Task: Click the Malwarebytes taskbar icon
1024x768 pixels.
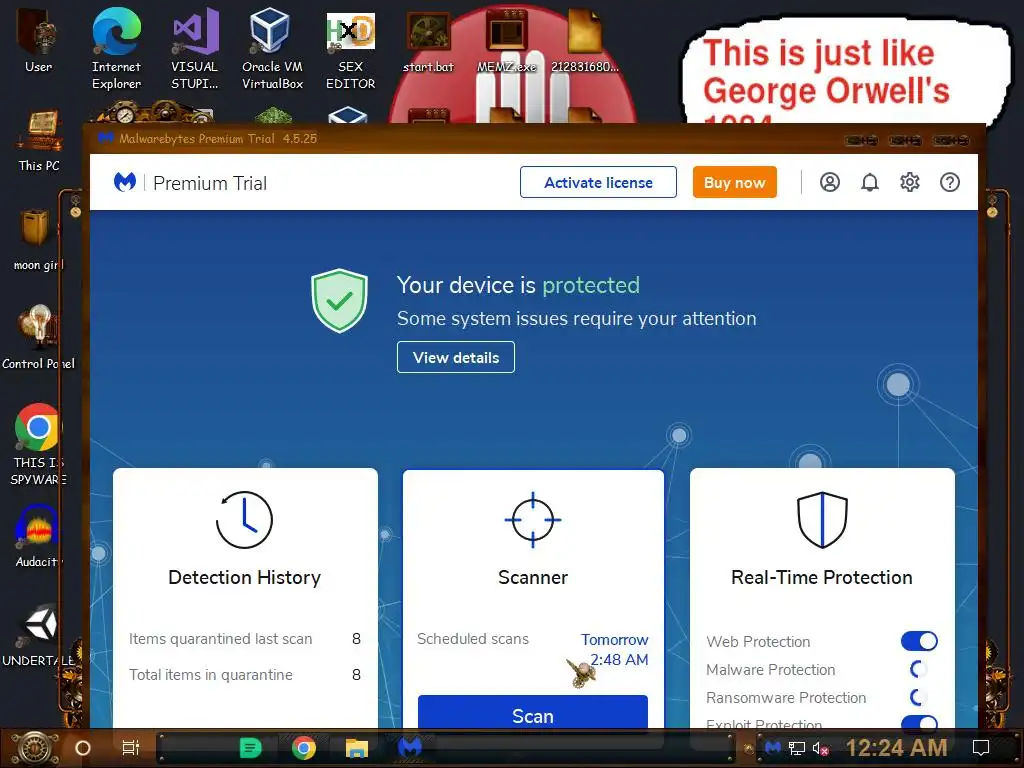Action: point(410,746)
